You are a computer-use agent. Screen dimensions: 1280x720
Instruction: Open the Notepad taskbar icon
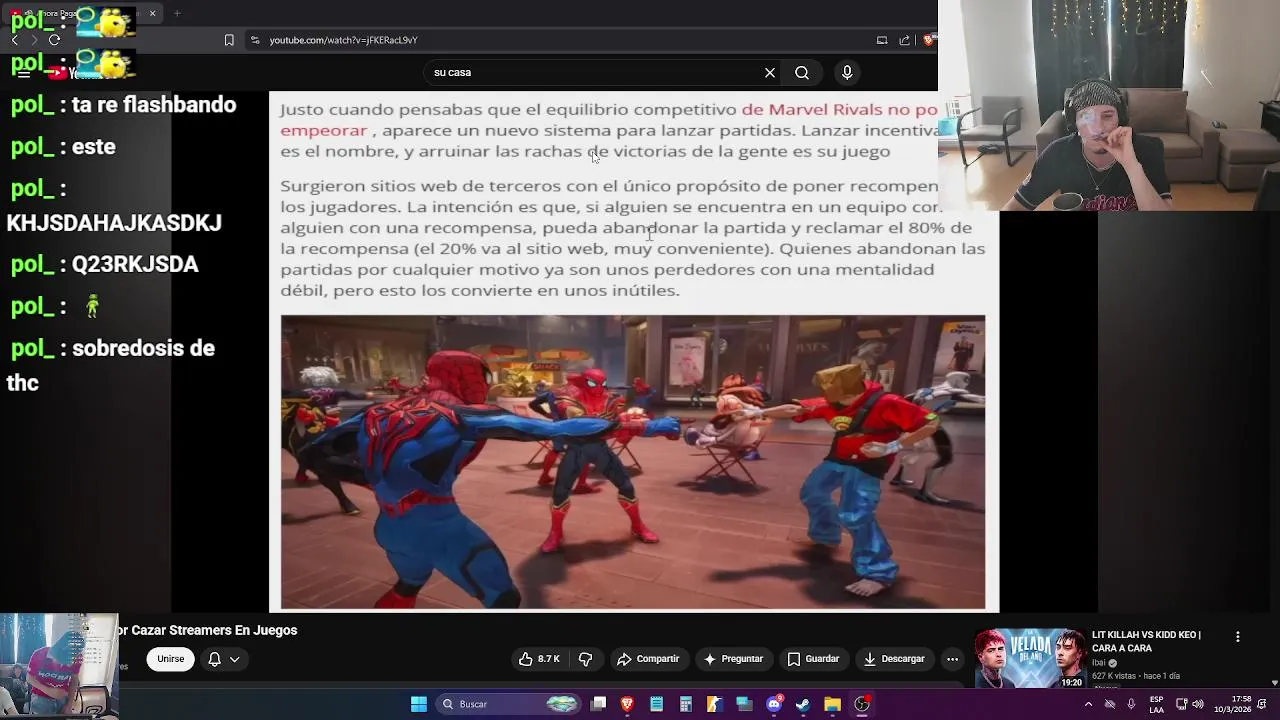656,704
